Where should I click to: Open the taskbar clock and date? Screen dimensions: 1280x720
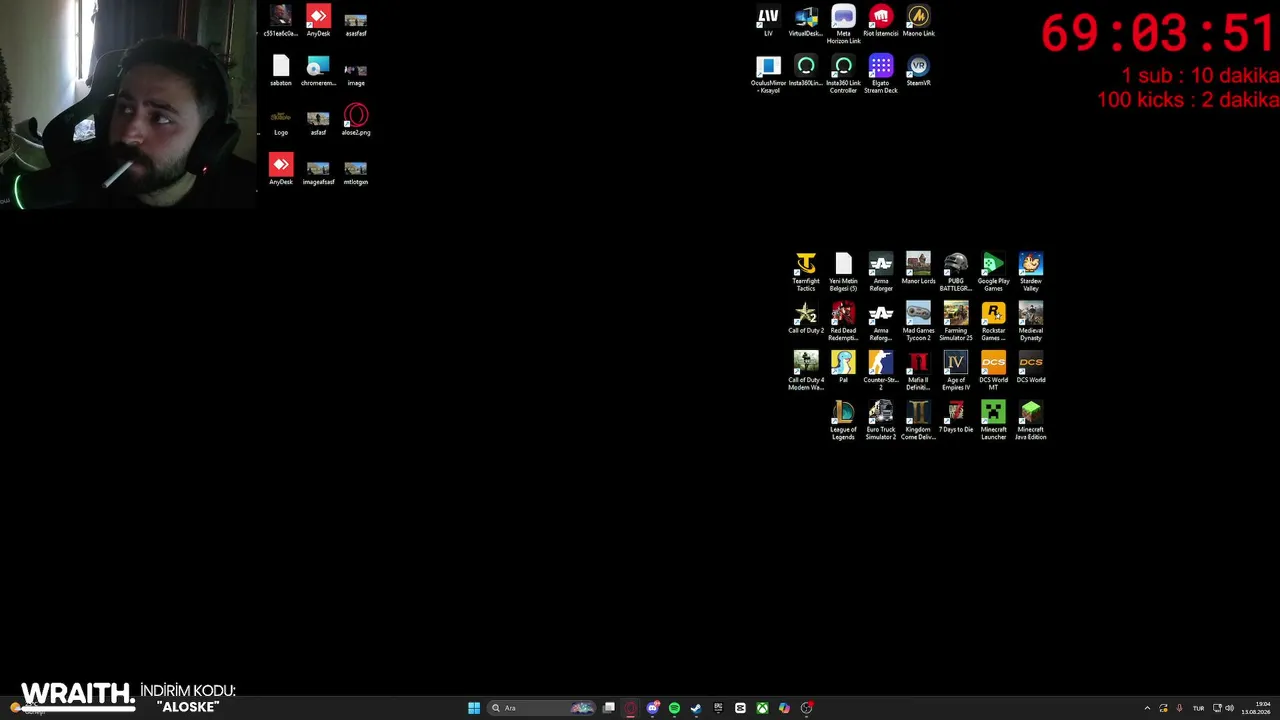(1256, 708)
